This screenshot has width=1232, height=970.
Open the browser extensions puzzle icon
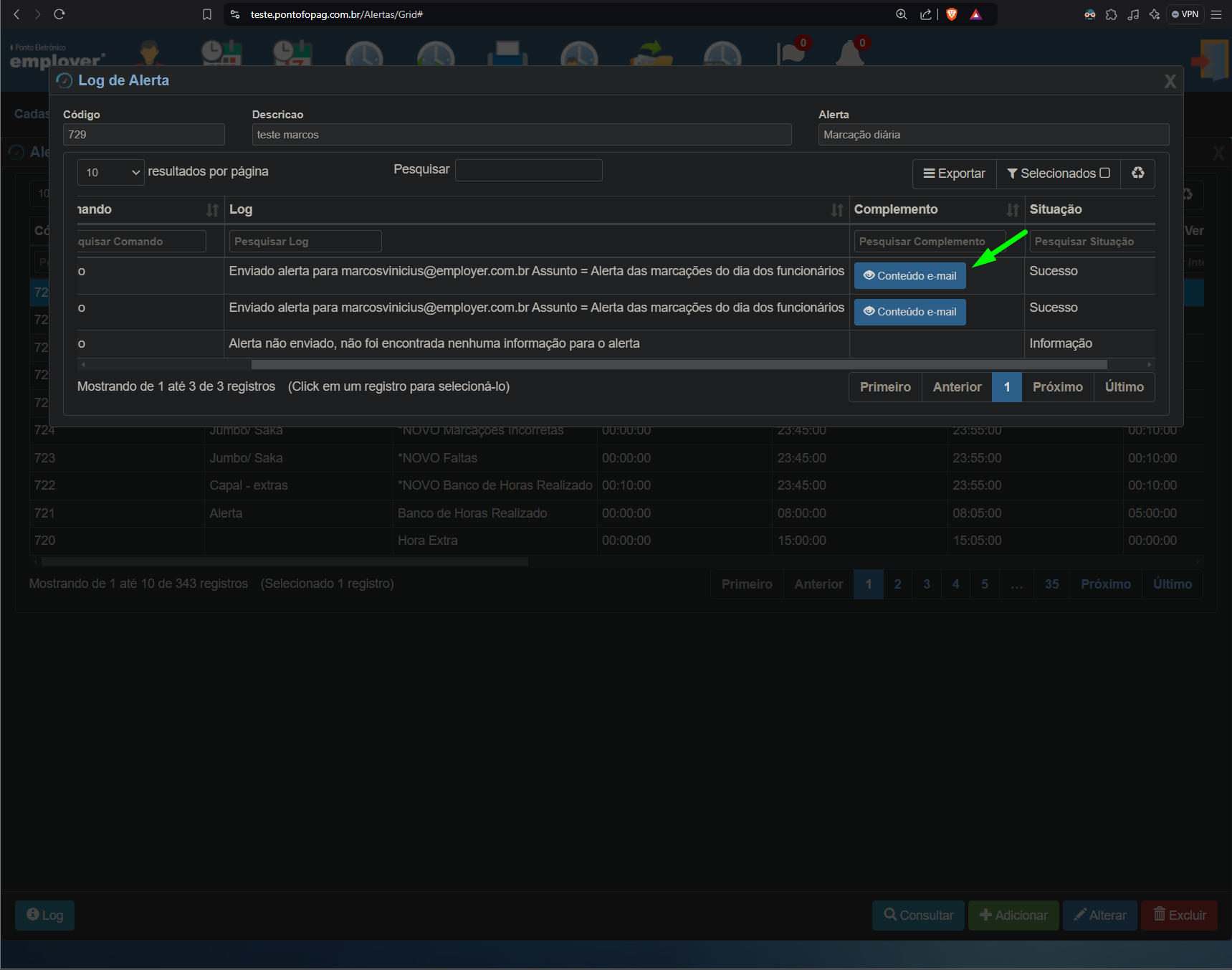pyautogui.click(x=1111, y=14)
